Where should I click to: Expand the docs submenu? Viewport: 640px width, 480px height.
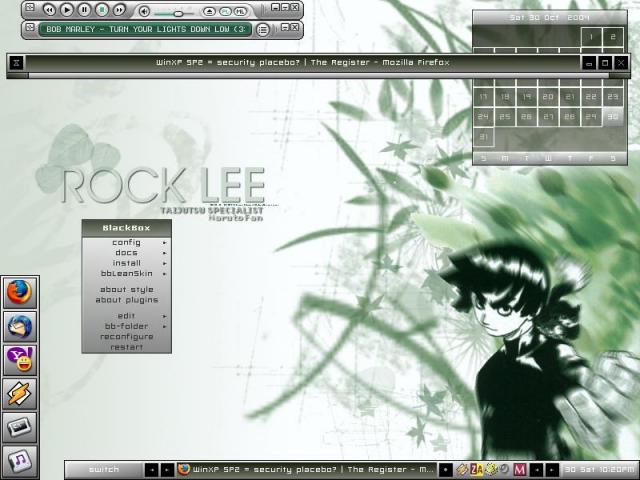[x=127, y=253]
